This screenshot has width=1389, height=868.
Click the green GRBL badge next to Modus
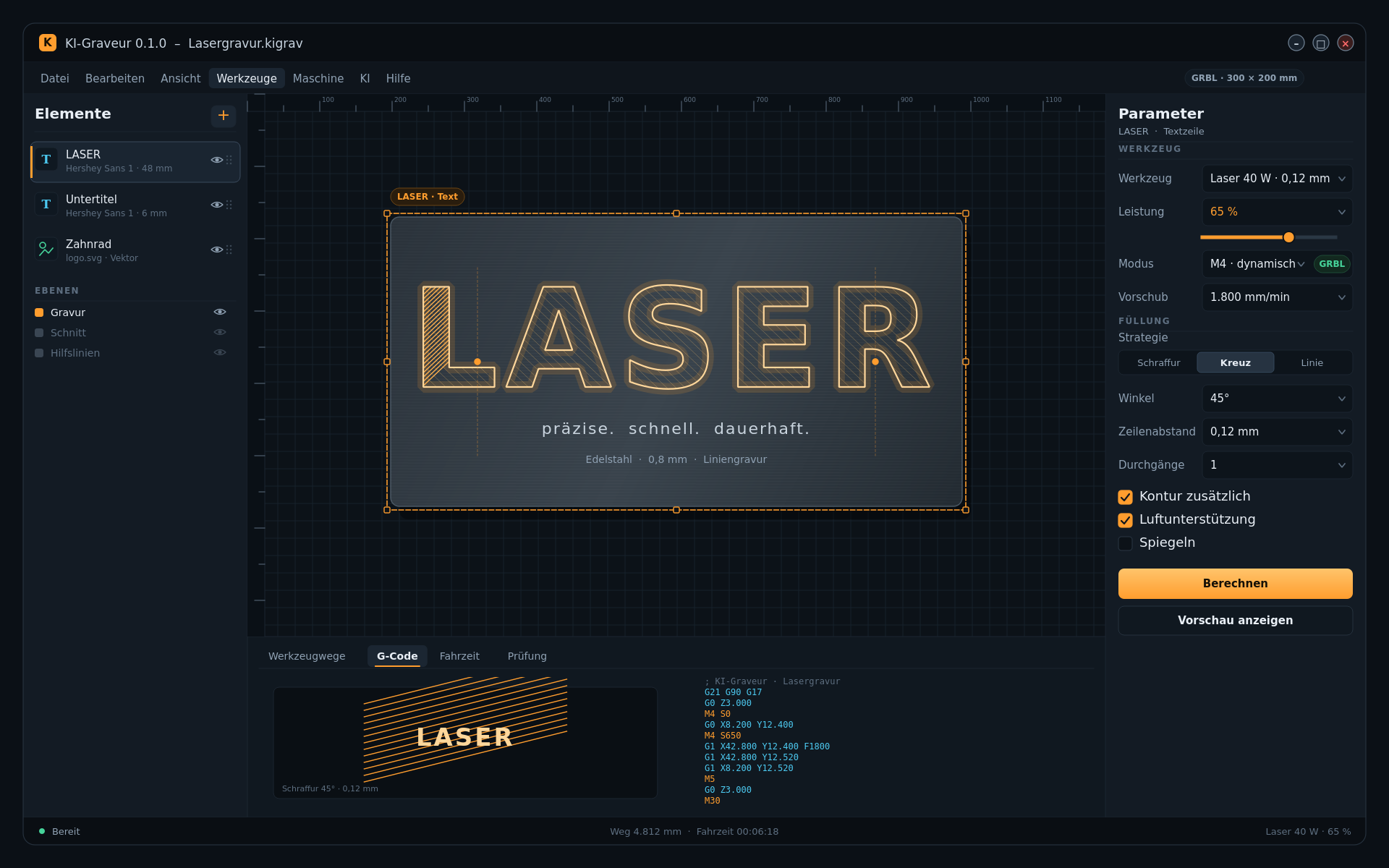tap(1332, 264)
